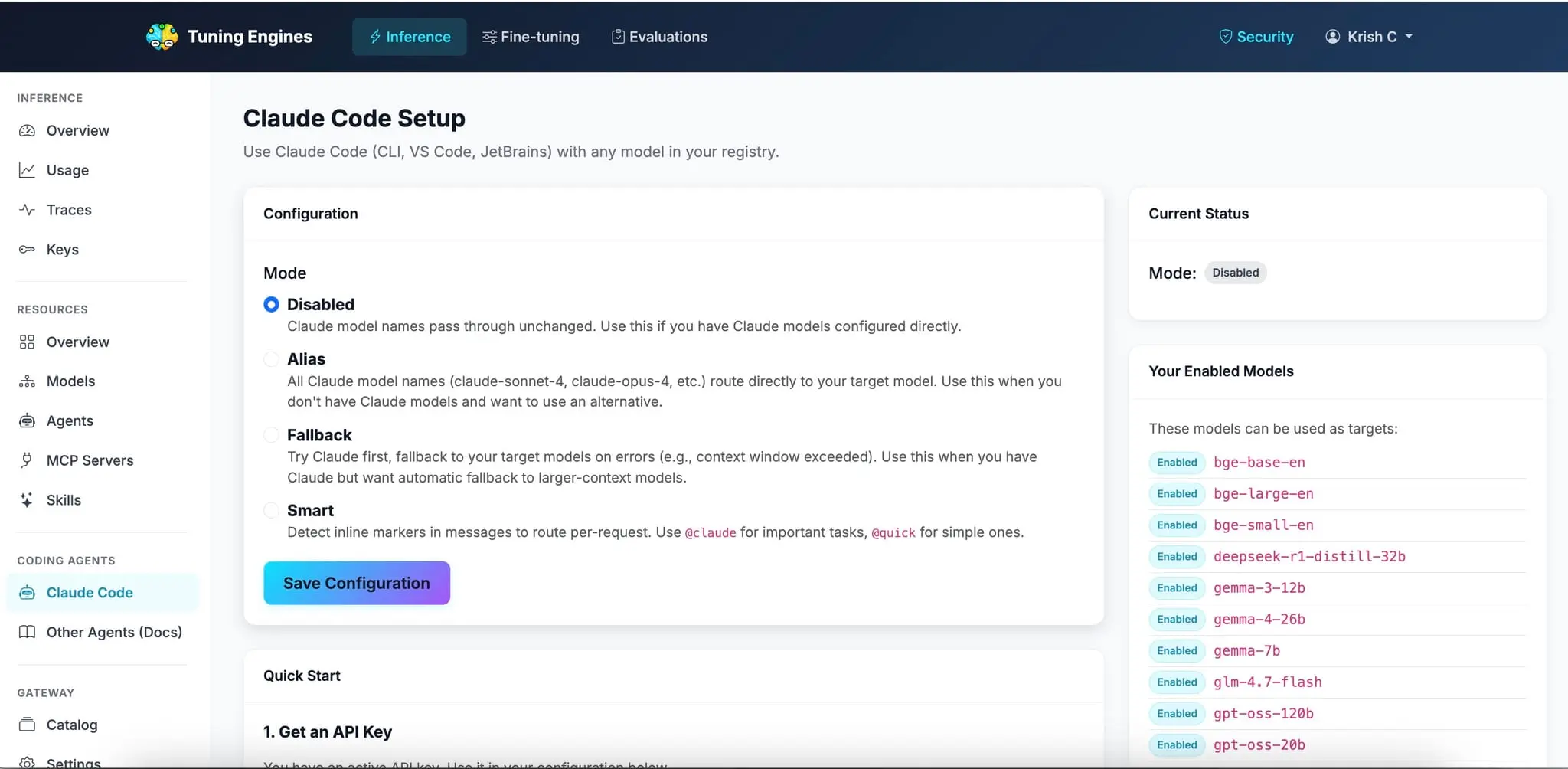Click the glm-4.7-flash model name
1568x769 pixels.
pyautogui.click(x=1268, y=682)
